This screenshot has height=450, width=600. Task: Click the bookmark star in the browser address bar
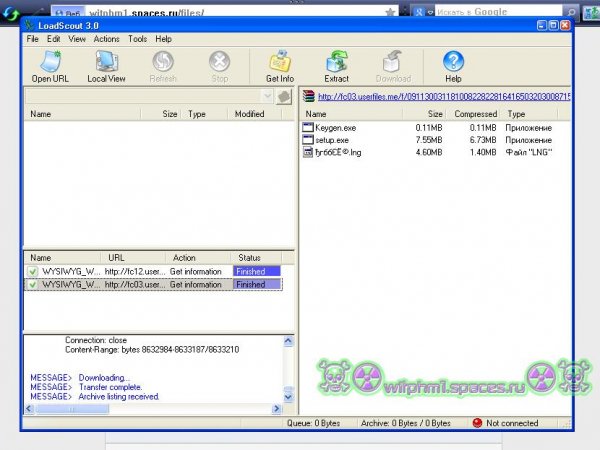390,13
